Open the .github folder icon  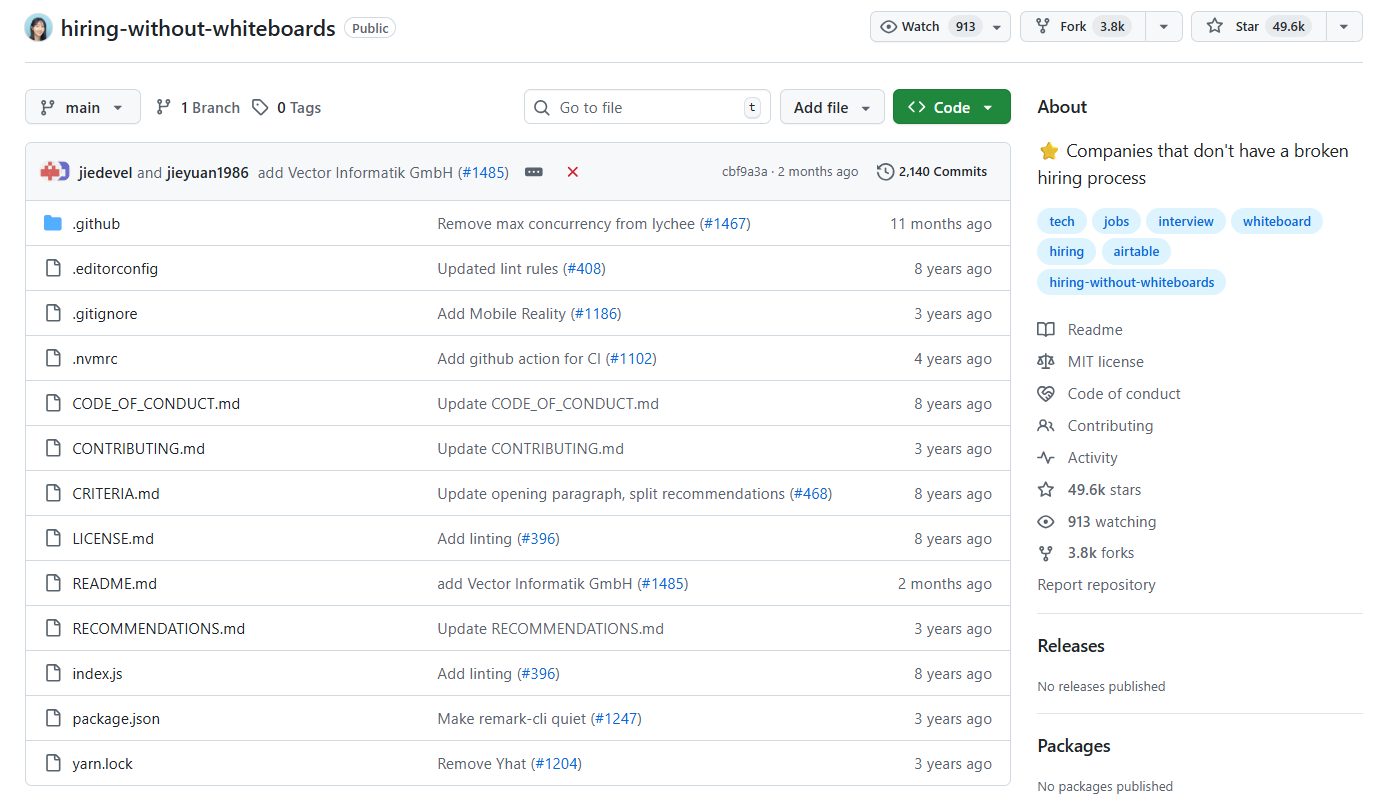(53, 223)
